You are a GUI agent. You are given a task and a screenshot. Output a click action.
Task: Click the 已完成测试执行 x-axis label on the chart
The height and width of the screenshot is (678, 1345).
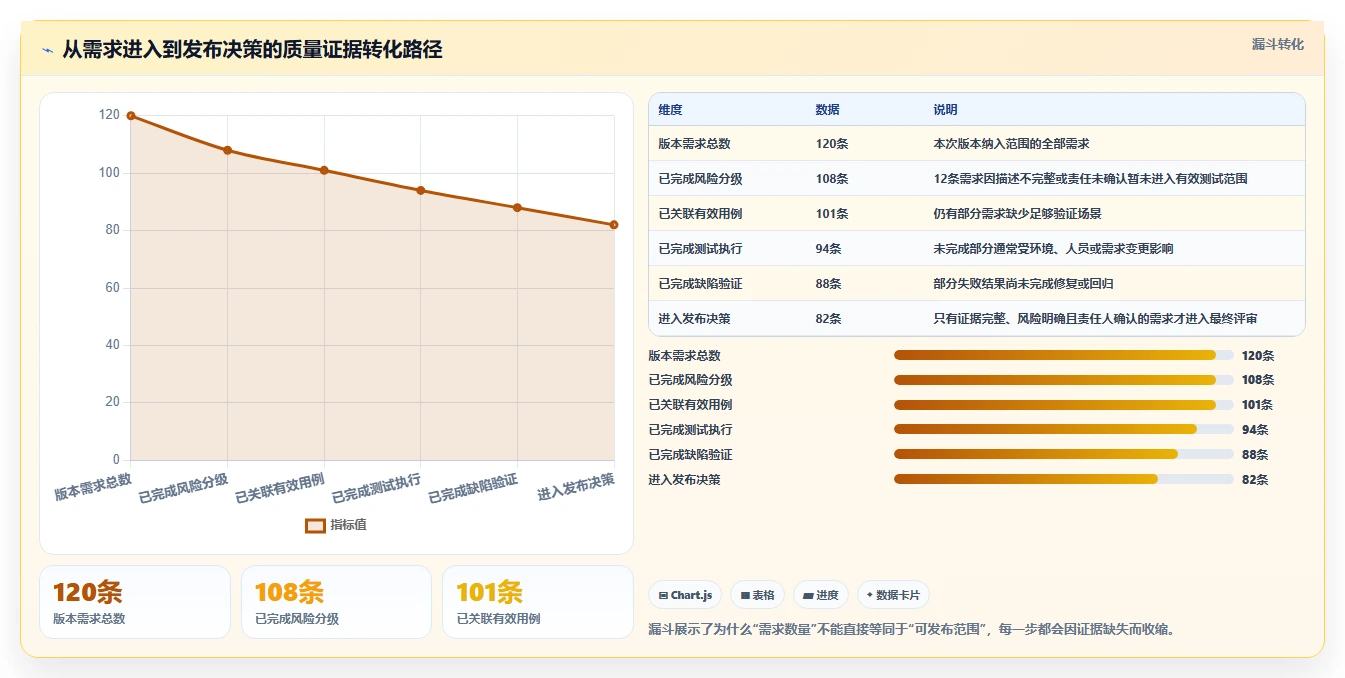pos(377,487)
